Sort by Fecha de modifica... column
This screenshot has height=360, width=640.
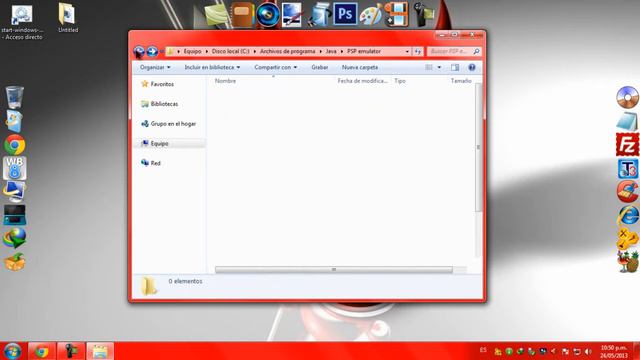pos(362,81)
